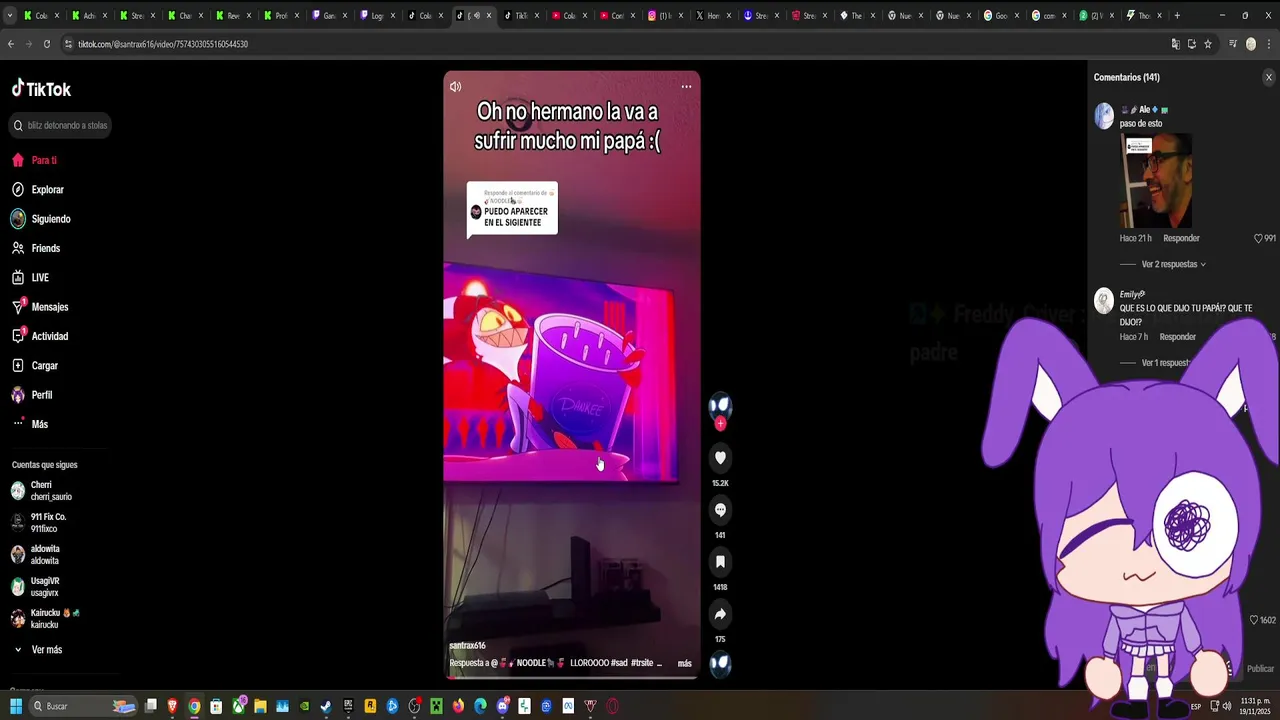Open followed account aldowita
Screen dimensions: 1280x720
(x=35, y=555)
